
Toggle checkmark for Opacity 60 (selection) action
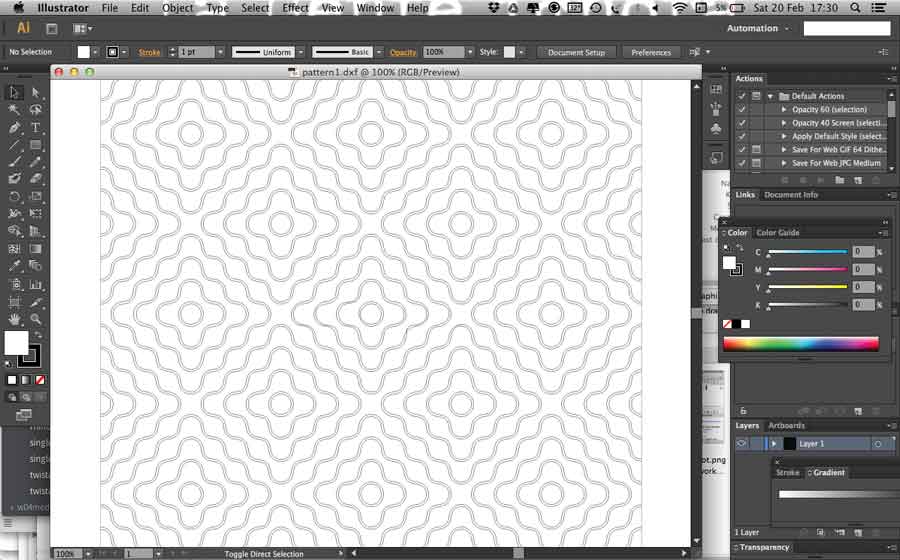click(742, 109)
